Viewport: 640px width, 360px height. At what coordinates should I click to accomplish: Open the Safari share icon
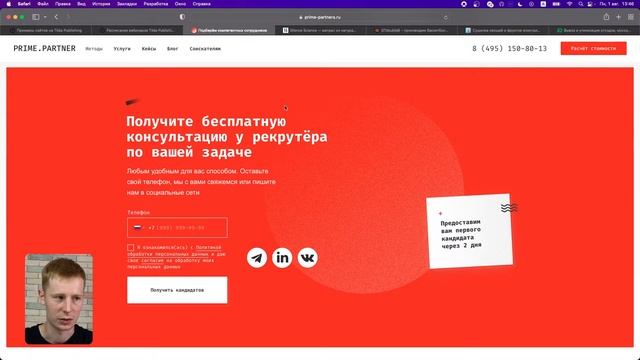(x=606, y=17)
